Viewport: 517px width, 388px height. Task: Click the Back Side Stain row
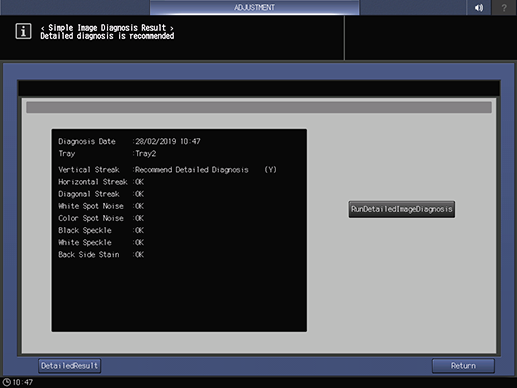101,255
